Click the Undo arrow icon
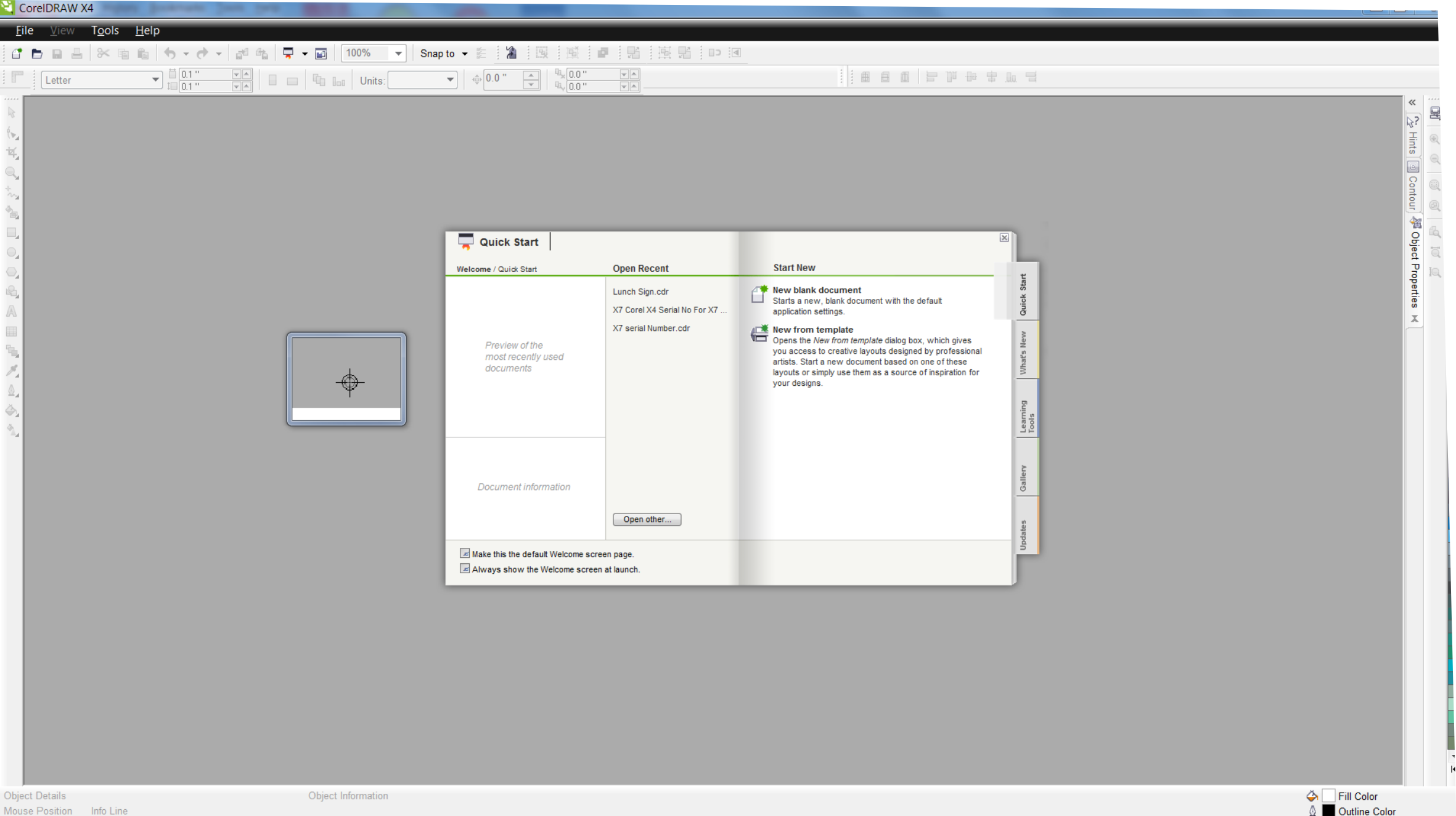Image resolution: width=1456 pixels, height=816 pixels. (x=170, y=54)
